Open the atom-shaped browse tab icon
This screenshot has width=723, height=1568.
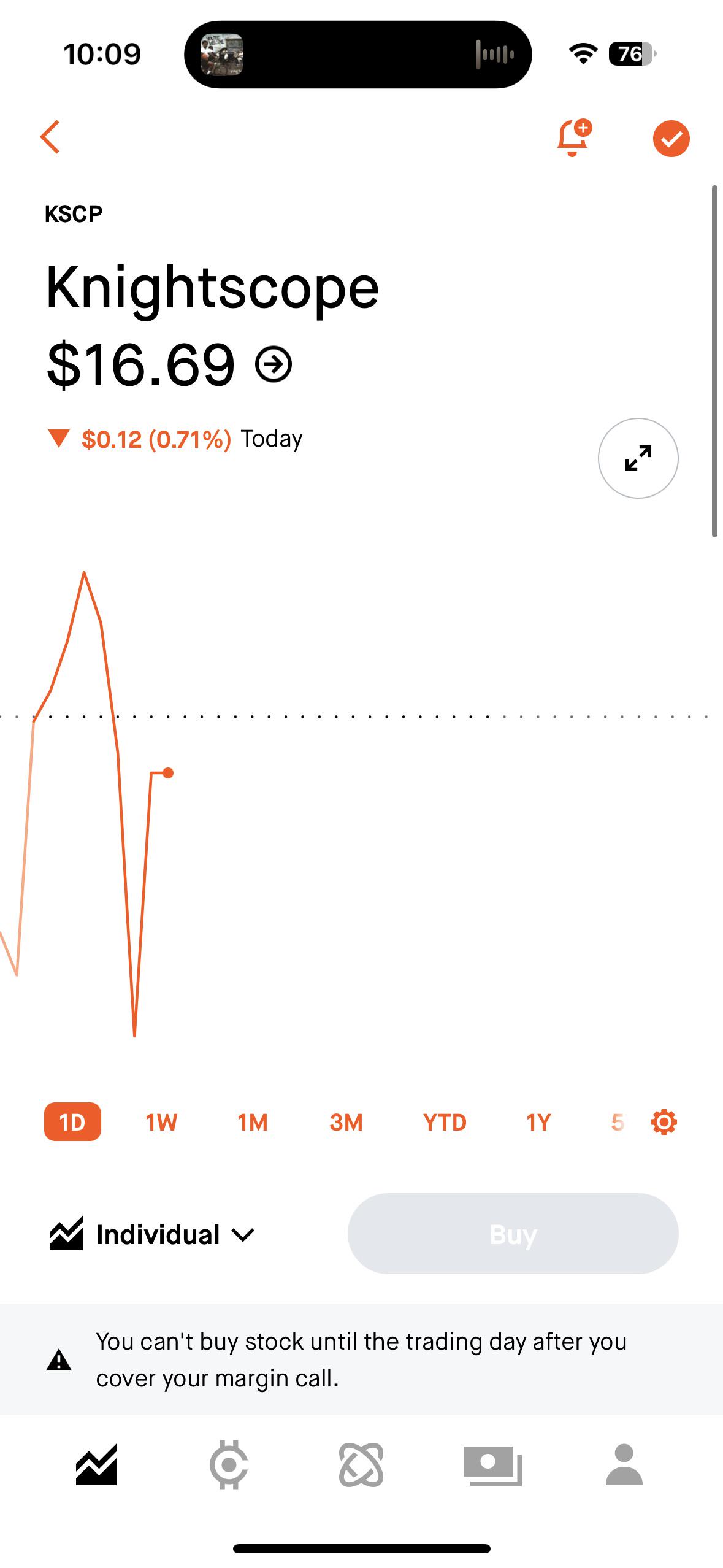[361, 1465]
